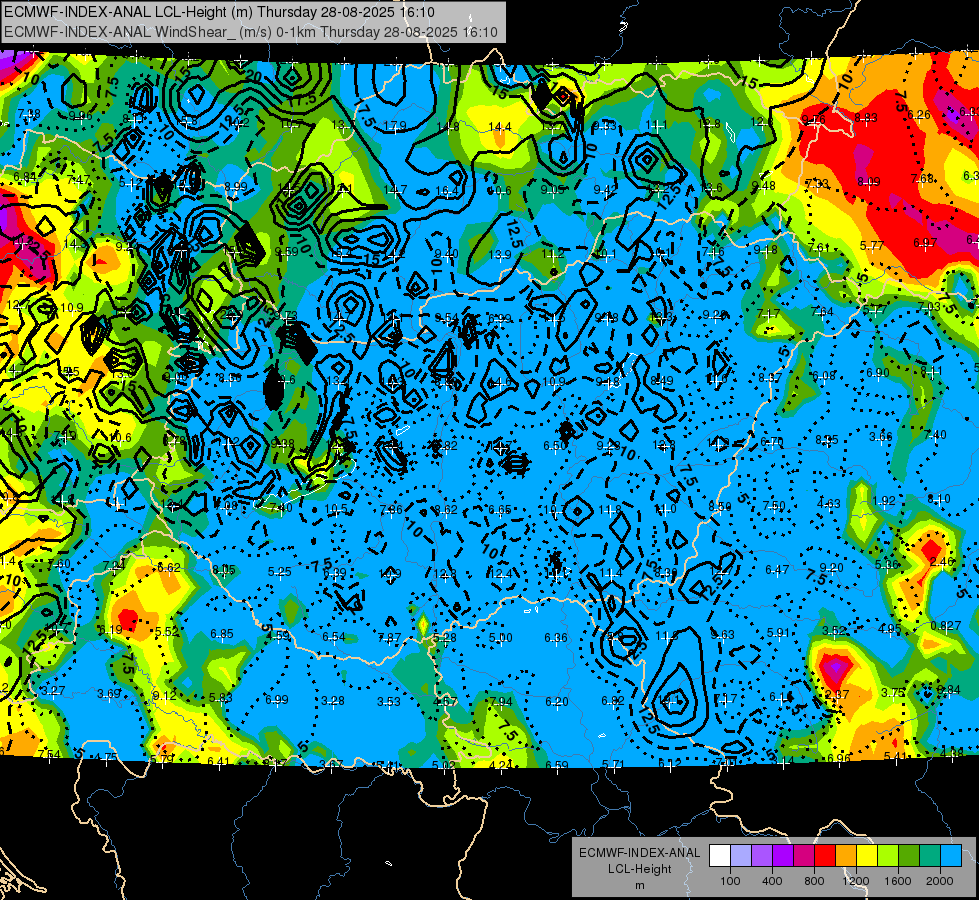Viewport: 979px width, 900px height.
Task: Click the wind shear value 7.68
Action: point(922,179)
